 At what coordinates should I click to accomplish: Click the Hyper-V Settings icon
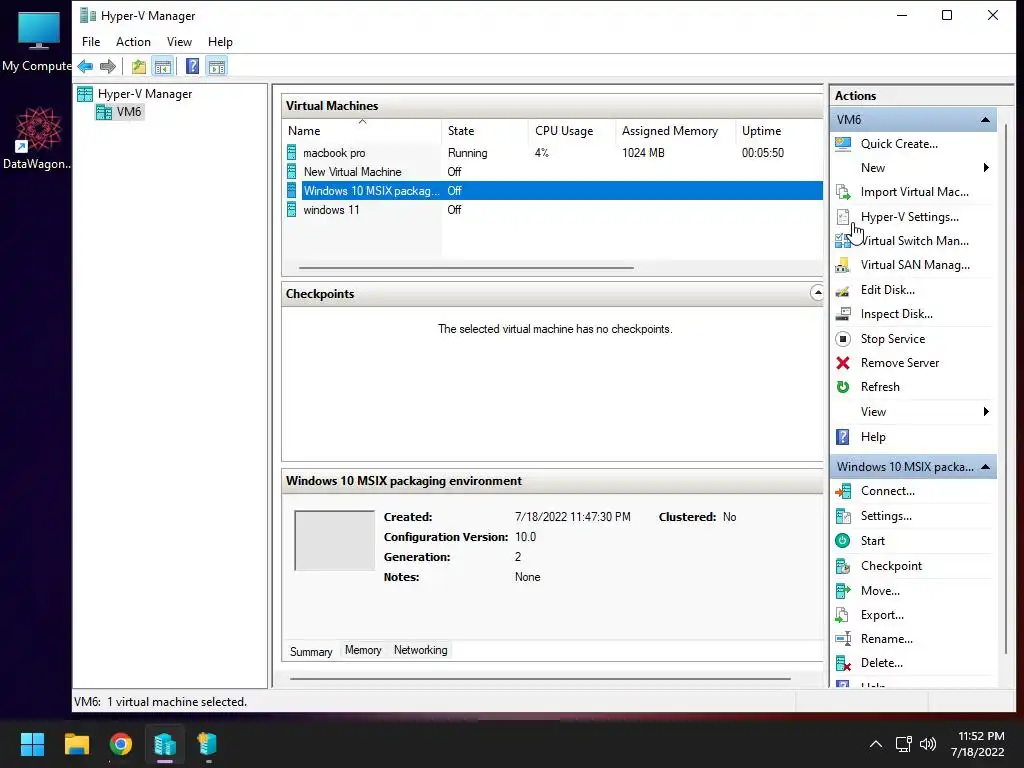click(843, 217)
